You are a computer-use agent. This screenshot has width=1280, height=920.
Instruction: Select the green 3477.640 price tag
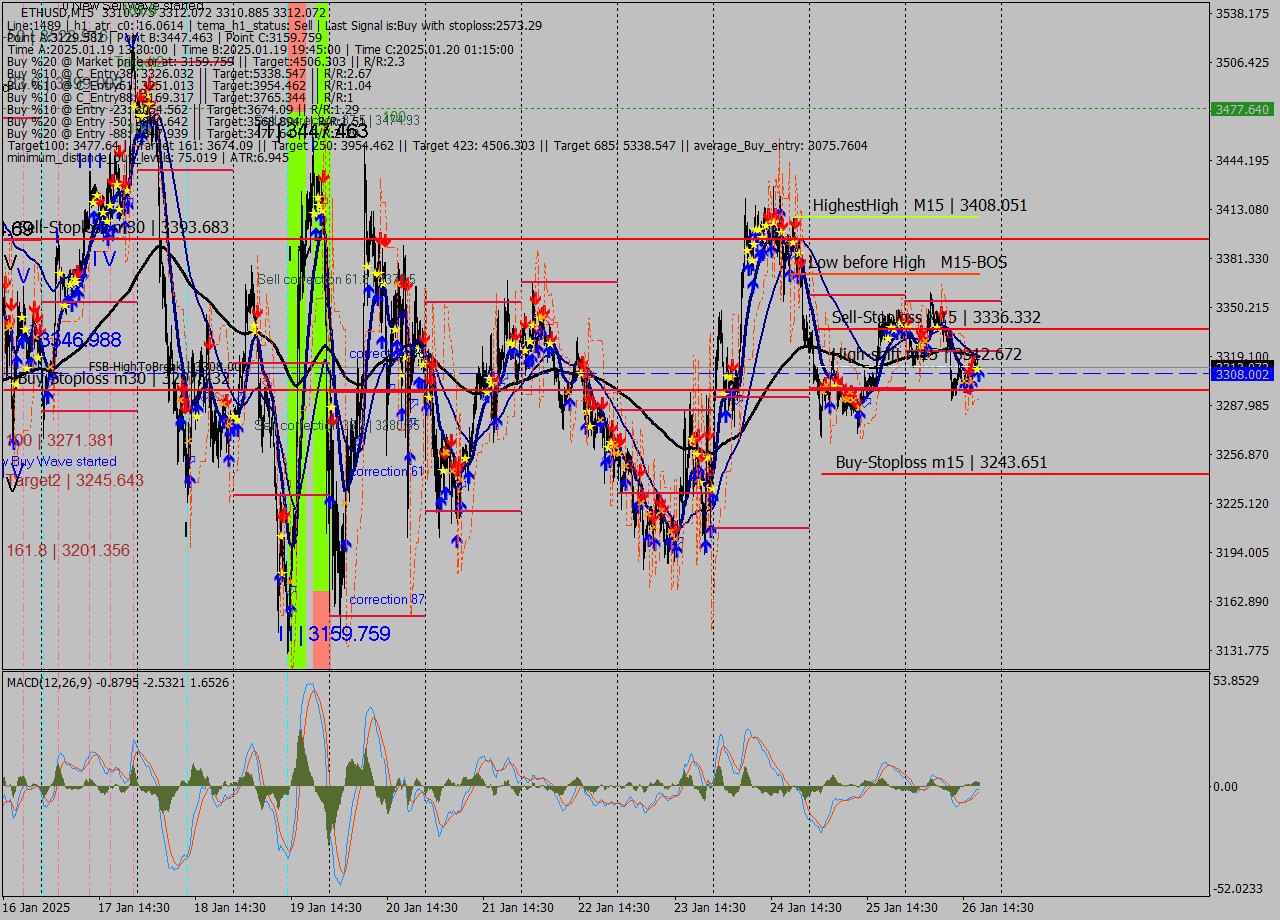point(1240,109)
